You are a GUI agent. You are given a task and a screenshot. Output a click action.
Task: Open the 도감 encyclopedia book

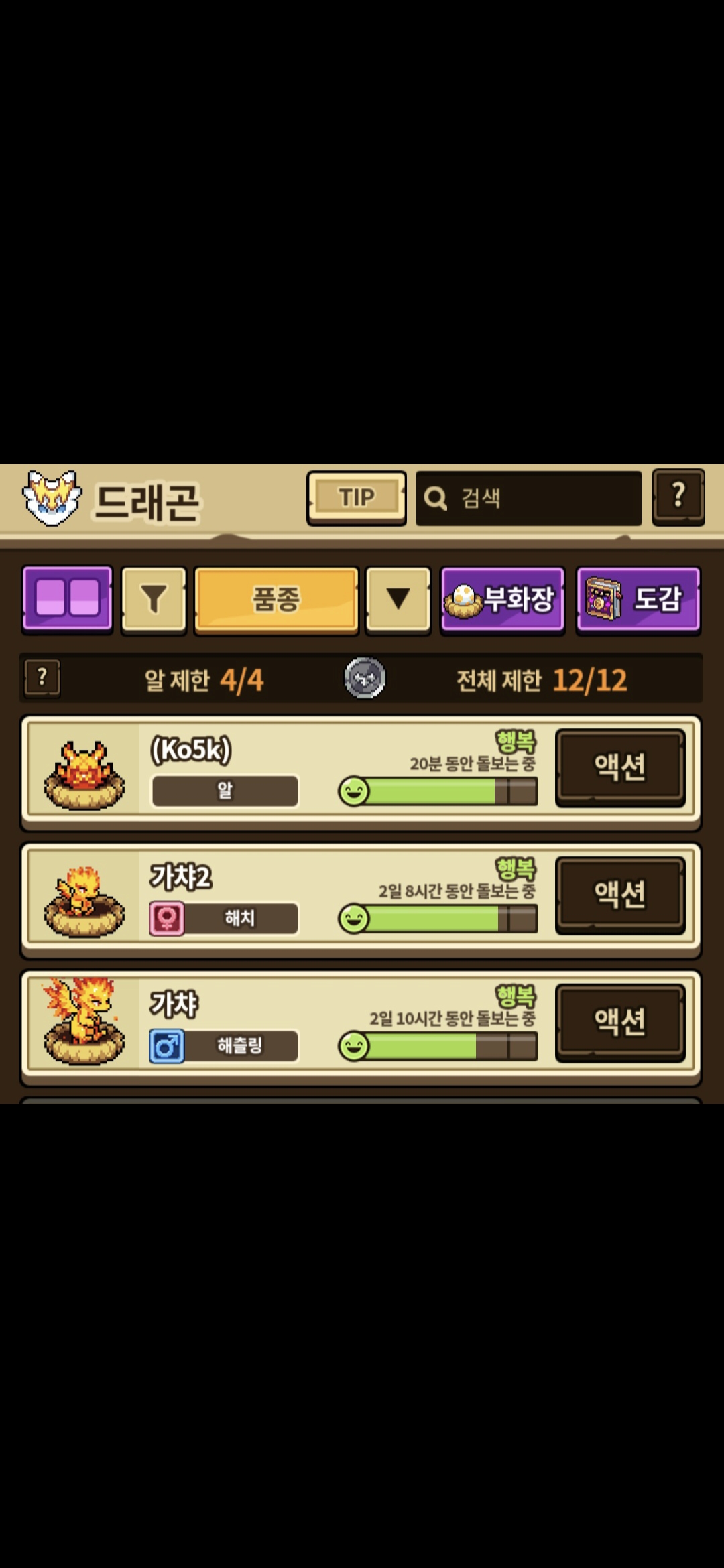[x=638, y=599]
